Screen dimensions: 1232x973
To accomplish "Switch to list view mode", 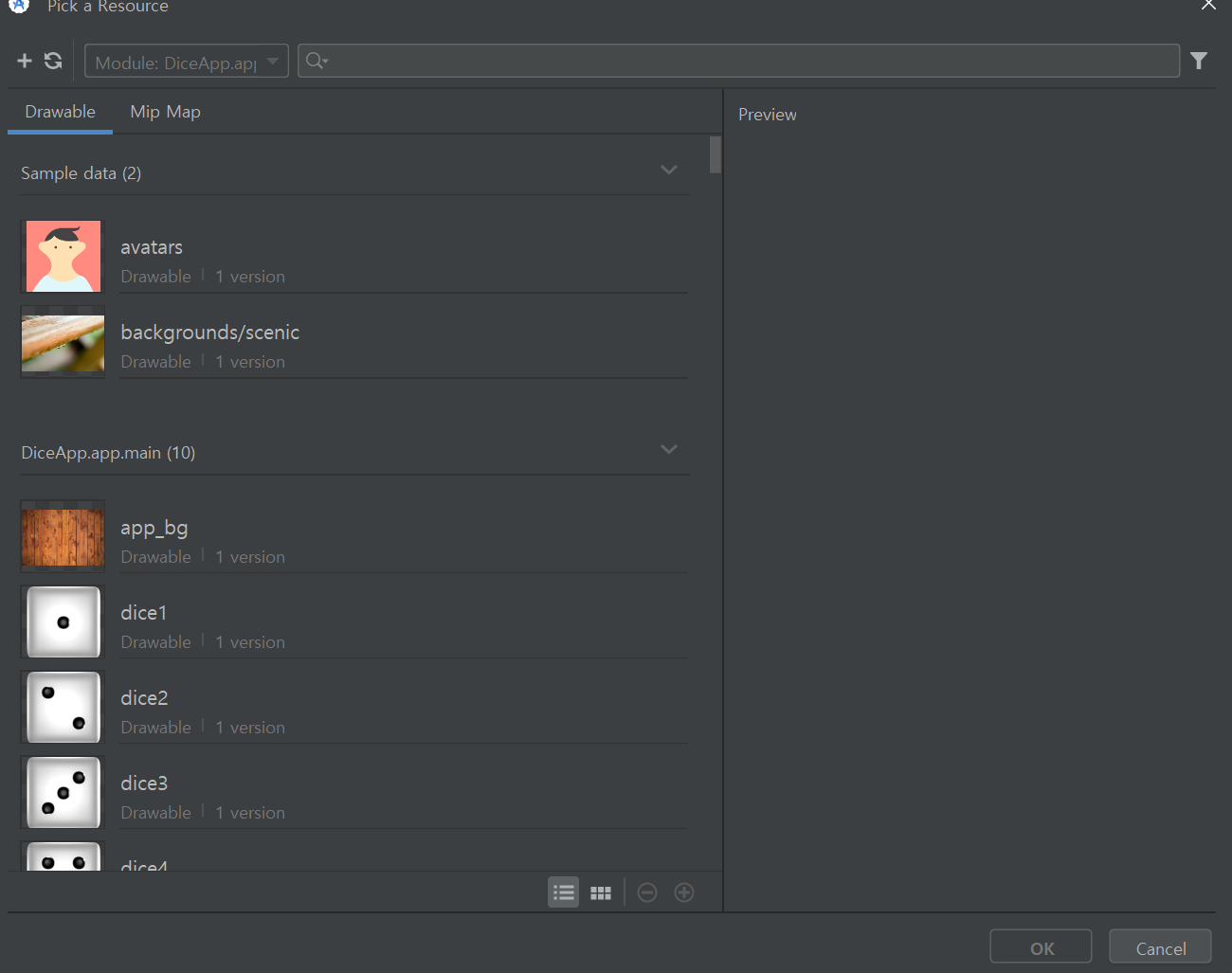I will click(x=564, y=892).
